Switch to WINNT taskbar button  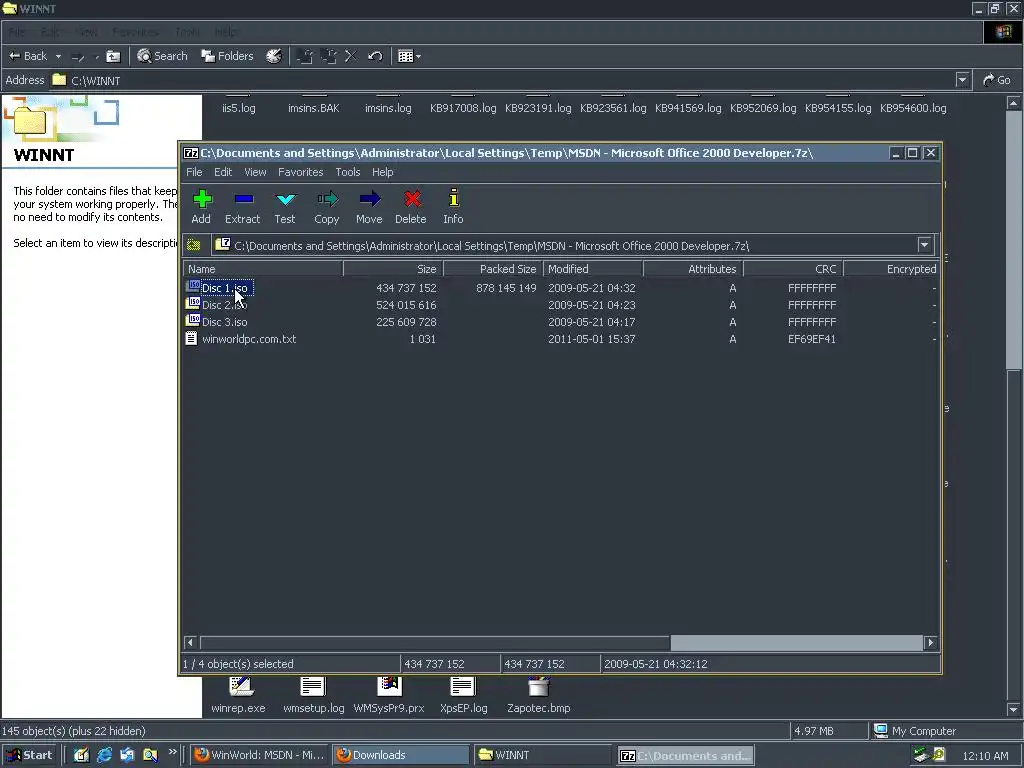(542, 755)
